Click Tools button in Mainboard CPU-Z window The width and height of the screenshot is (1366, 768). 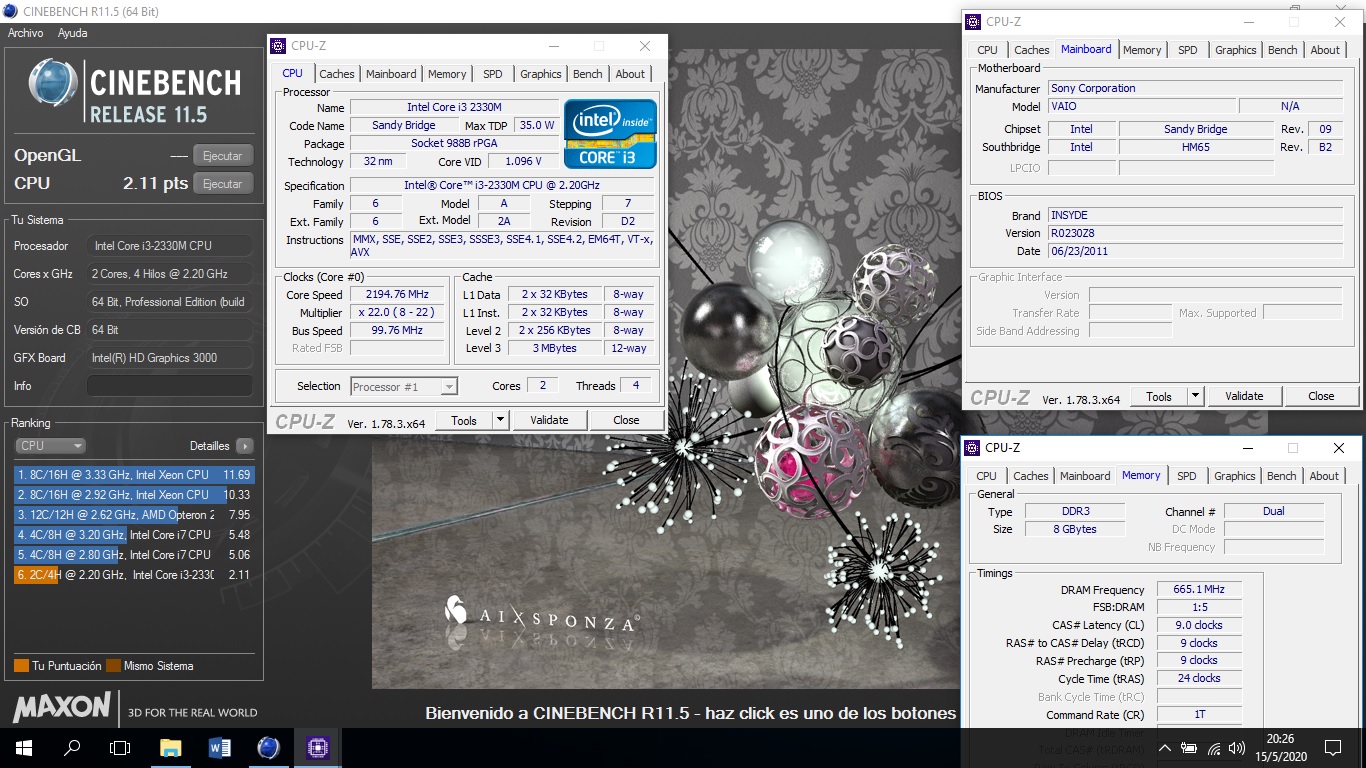1159,396
